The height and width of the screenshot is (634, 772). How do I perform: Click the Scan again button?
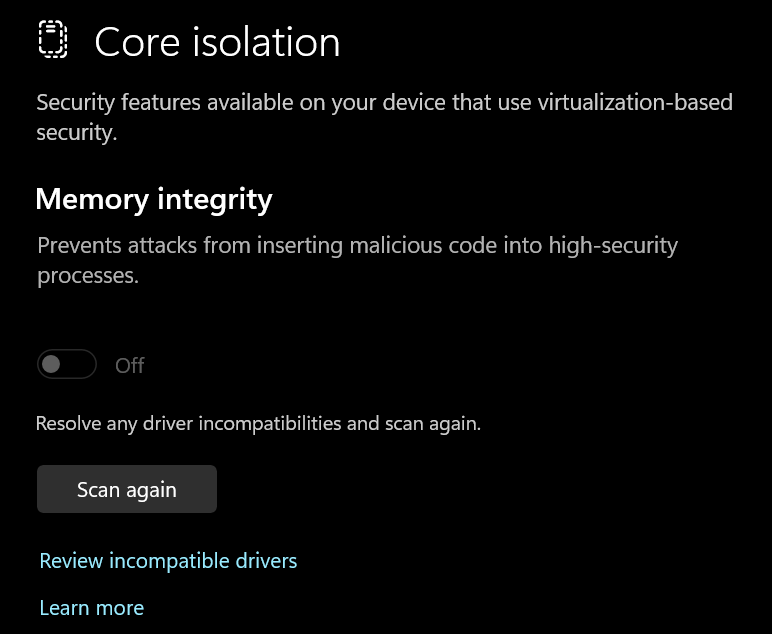coord(127,490)
